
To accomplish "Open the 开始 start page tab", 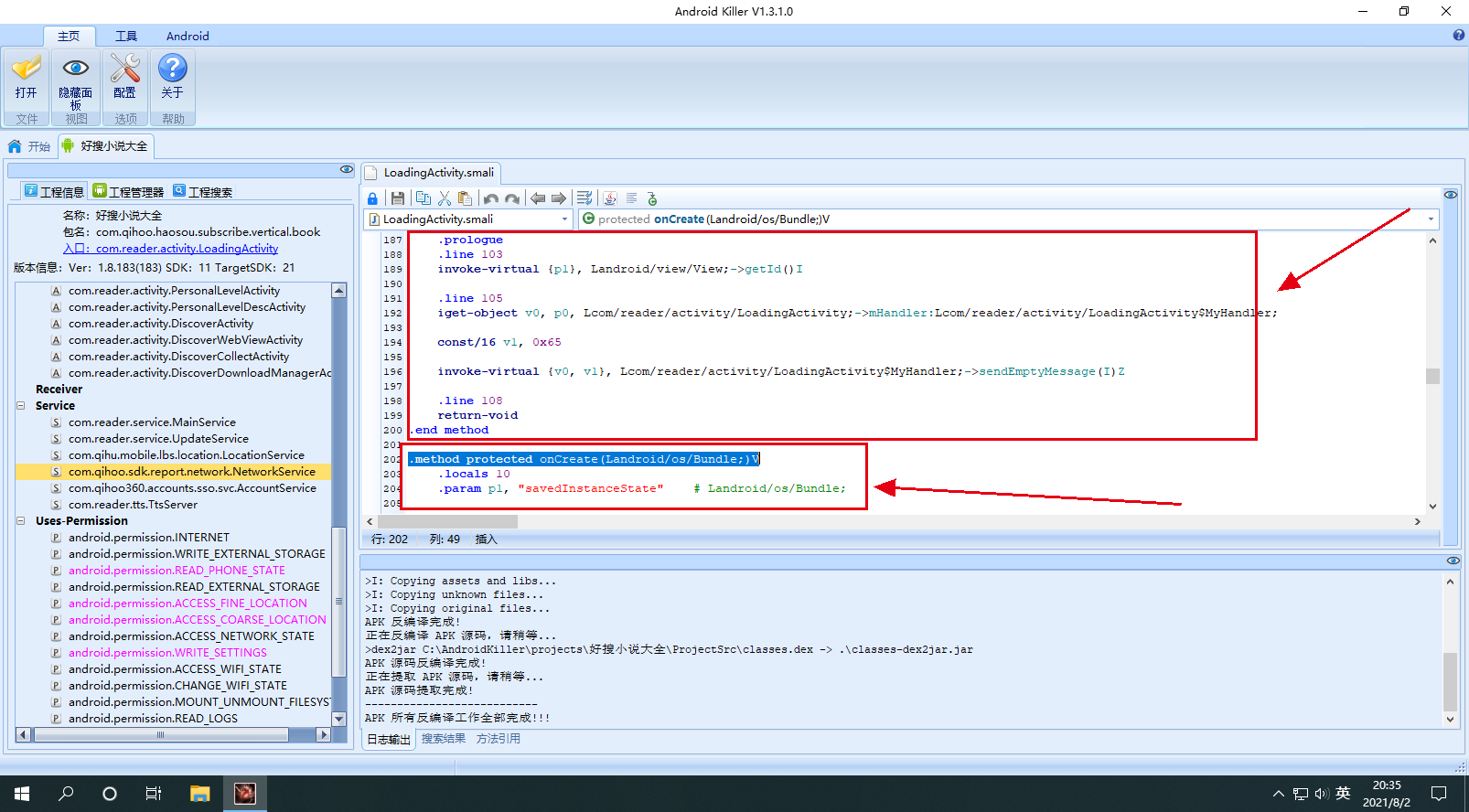I will [x=29, y=146].
